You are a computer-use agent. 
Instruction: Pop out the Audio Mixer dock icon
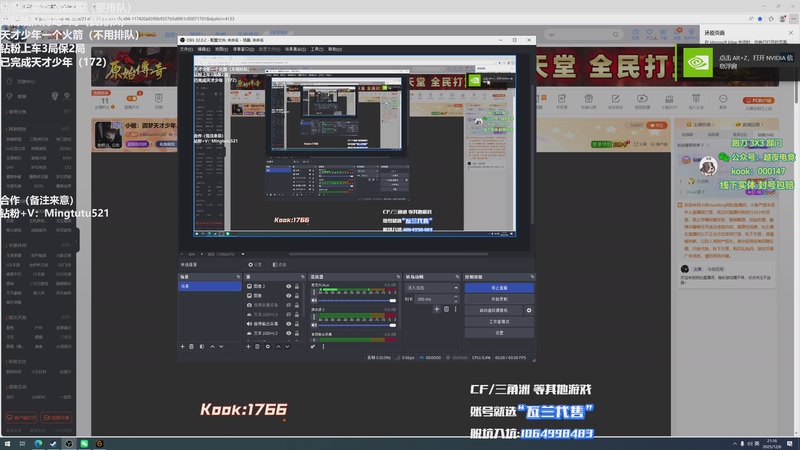[398, 277]
